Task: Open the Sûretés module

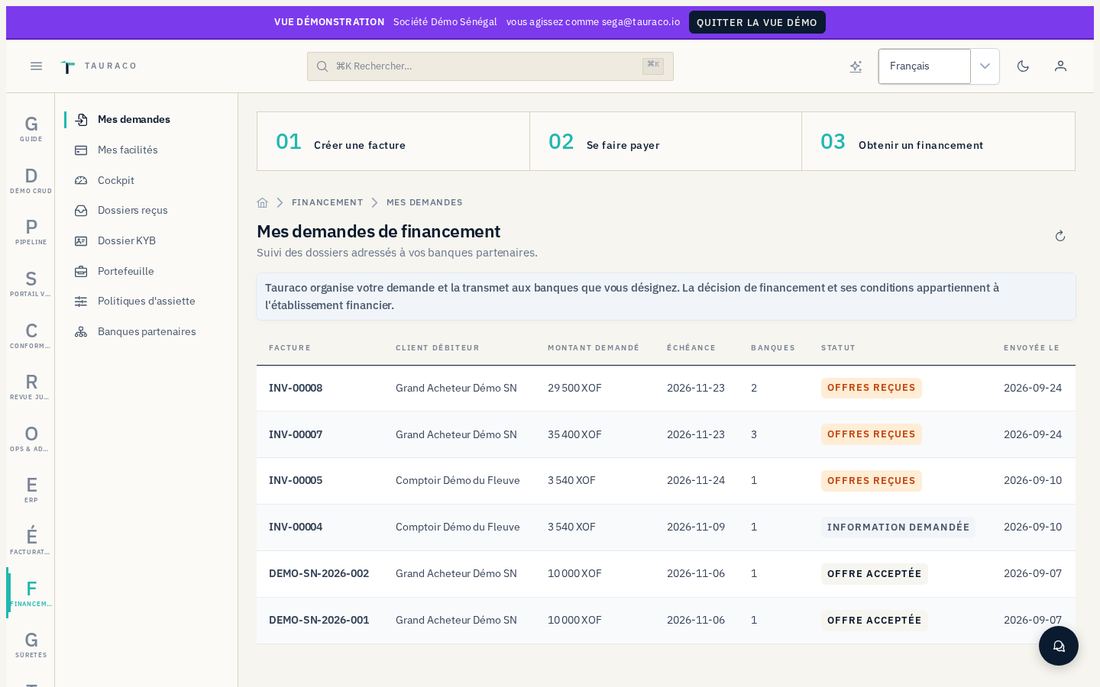Action: pyautogui.click(x=31, y=645)
